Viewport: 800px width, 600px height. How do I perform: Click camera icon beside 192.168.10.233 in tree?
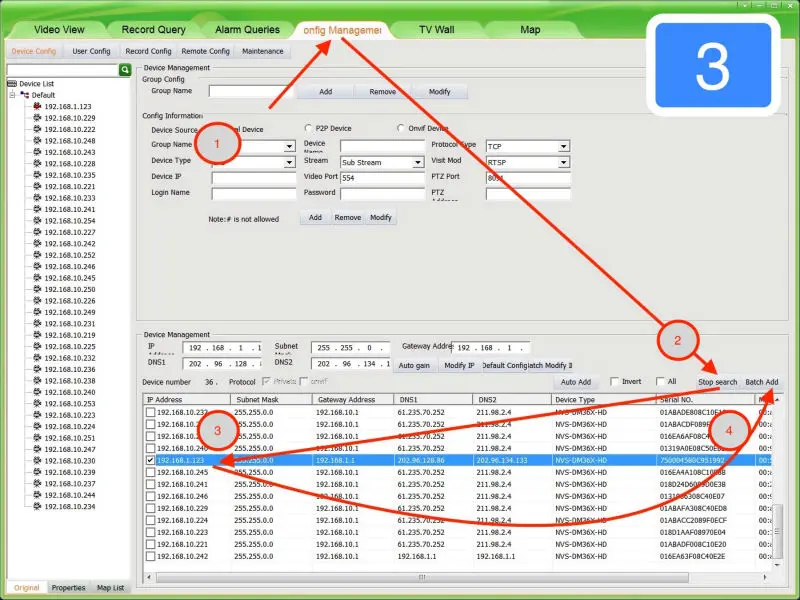pyautogui.click(x=37, y=197)
